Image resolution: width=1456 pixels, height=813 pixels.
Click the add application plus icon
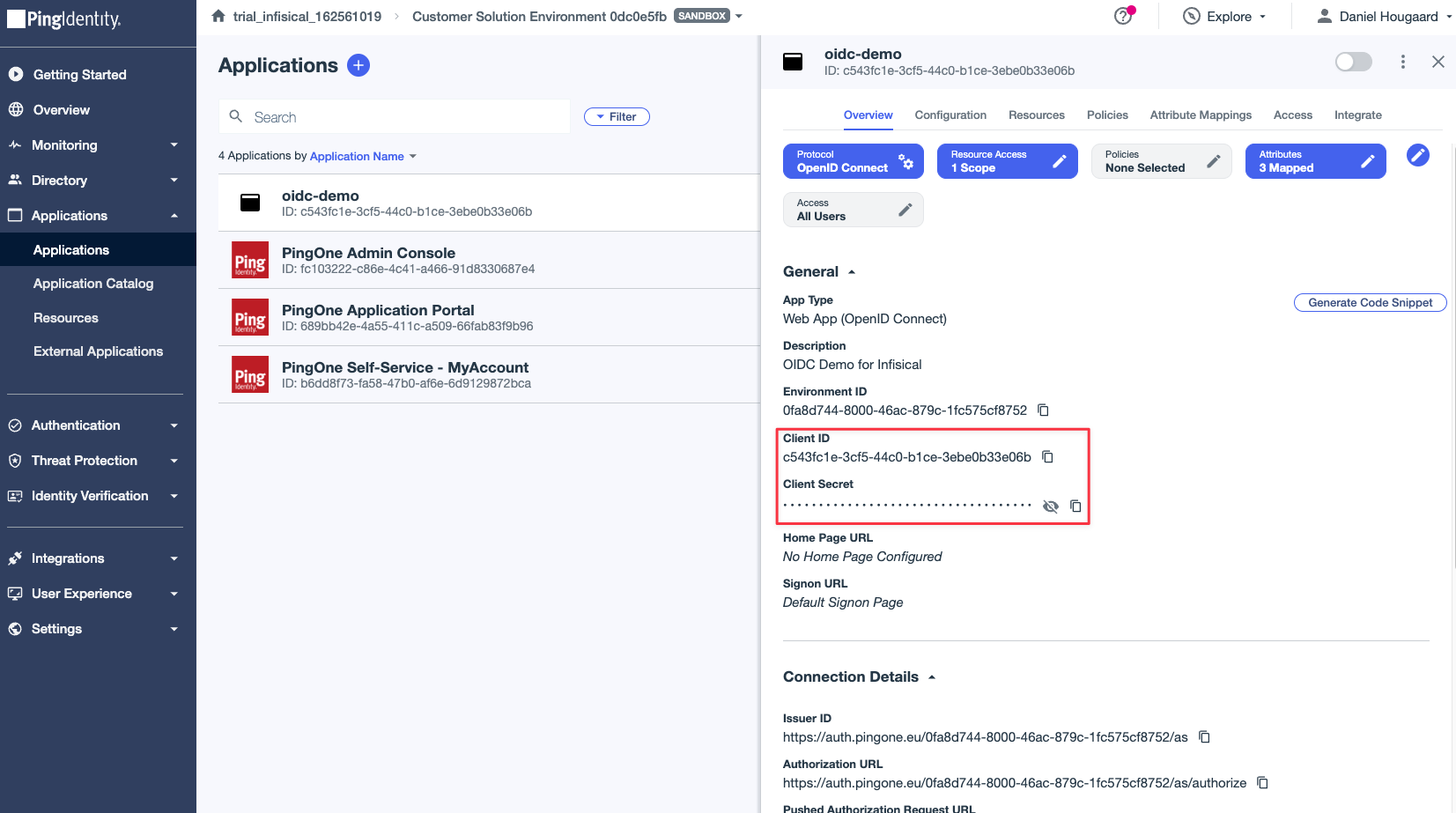pos(358,65)
